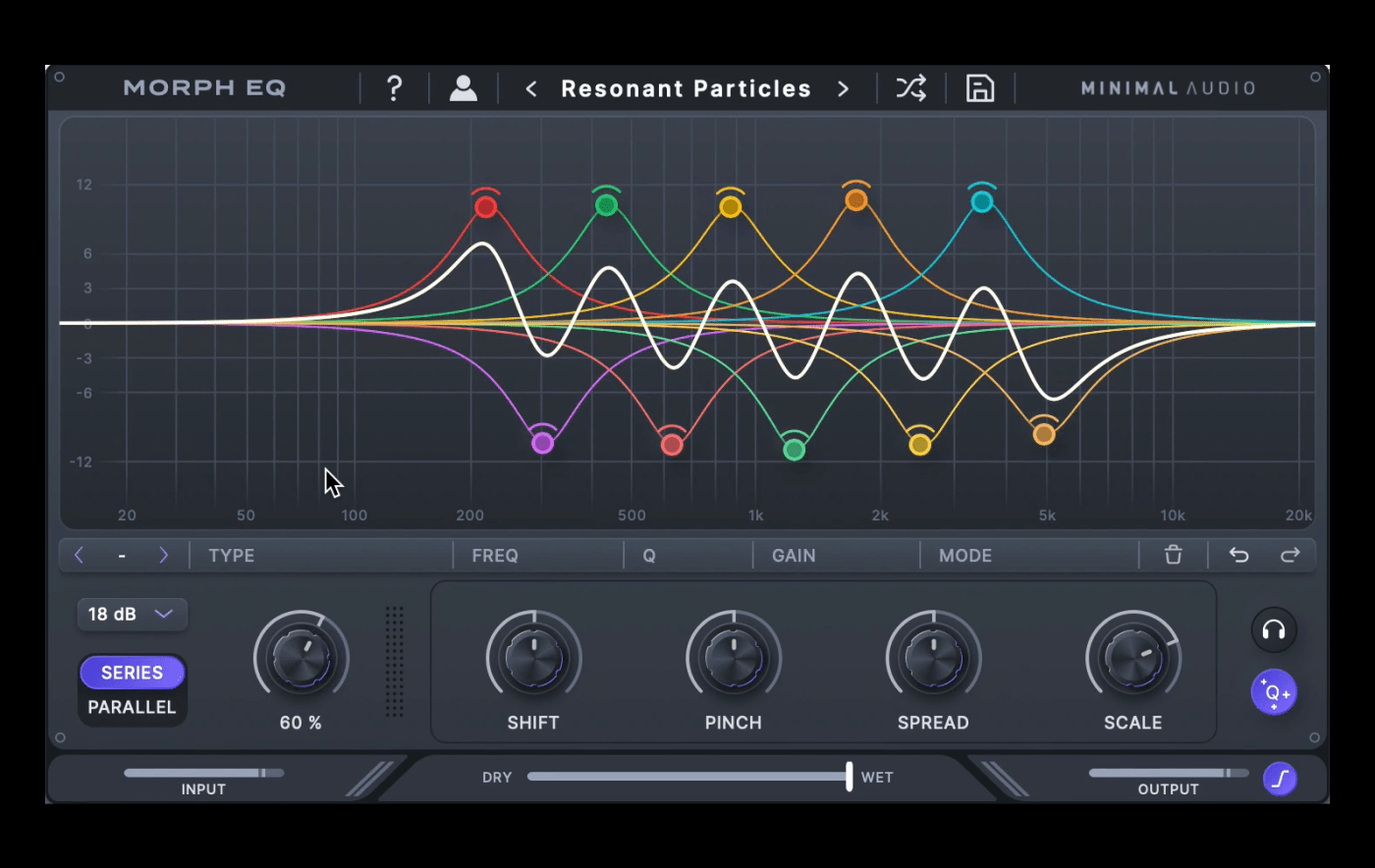Go to next preset with right chevron
The image size is (1375, 868).
pyautogui.click(x=843, y=89)
